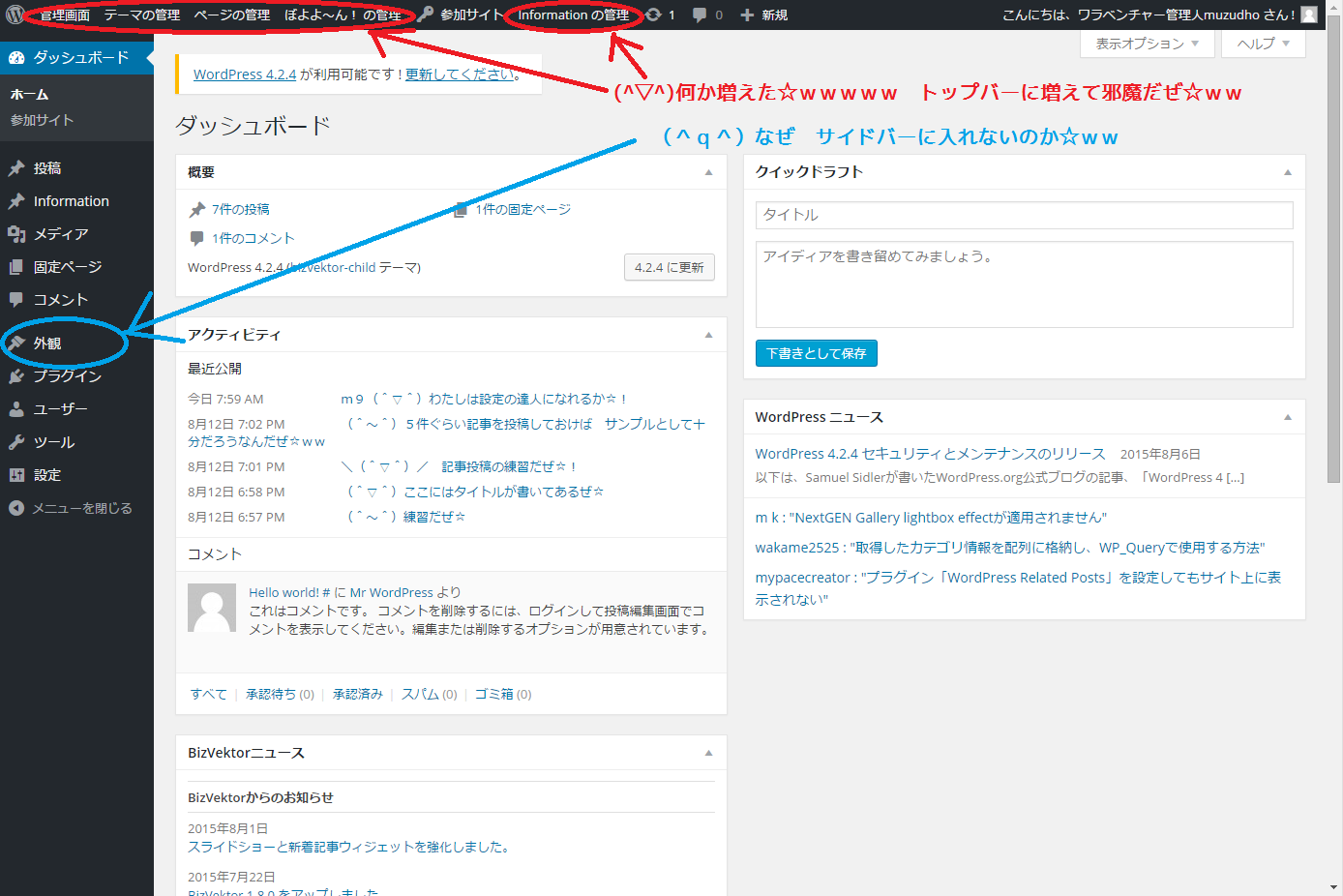Image resolution: width=1343 pixels, height=896 pixels.
Task: Open the スライドショー widget news link
Action: click(x=348, y=847)
